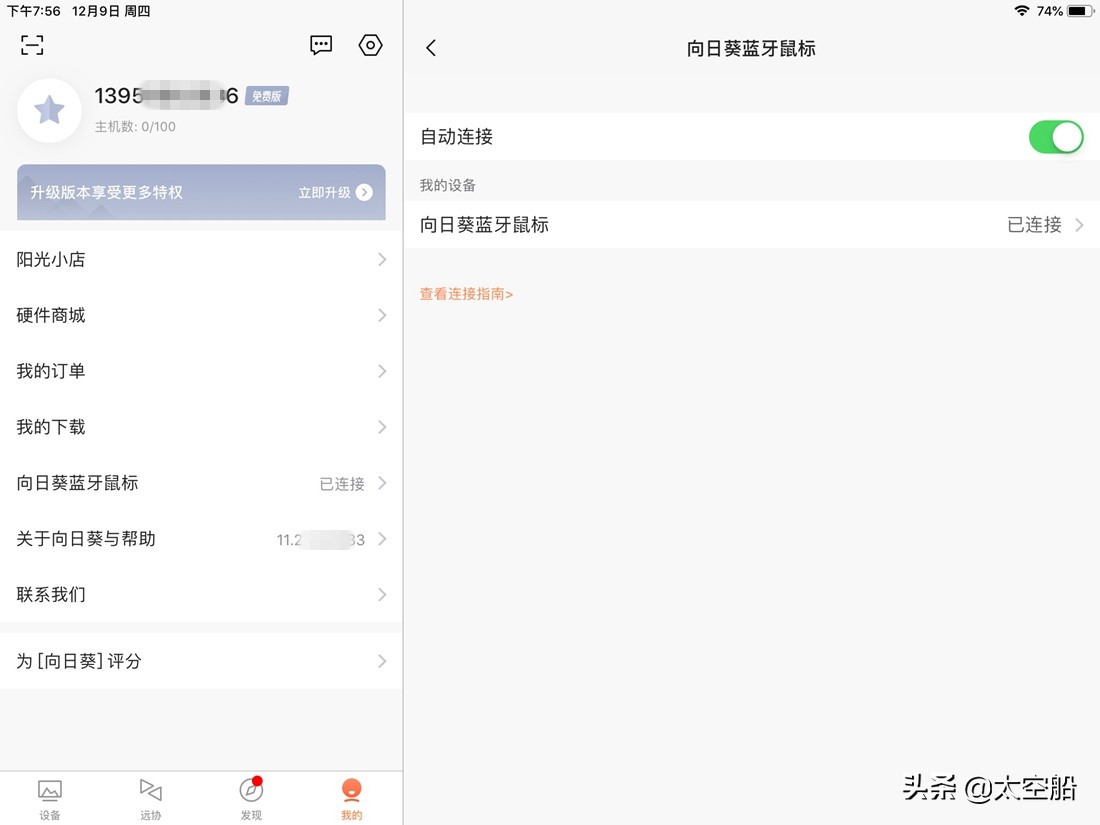
Task: Toggle the 自动连接 switch
Action: [1056, 137]
